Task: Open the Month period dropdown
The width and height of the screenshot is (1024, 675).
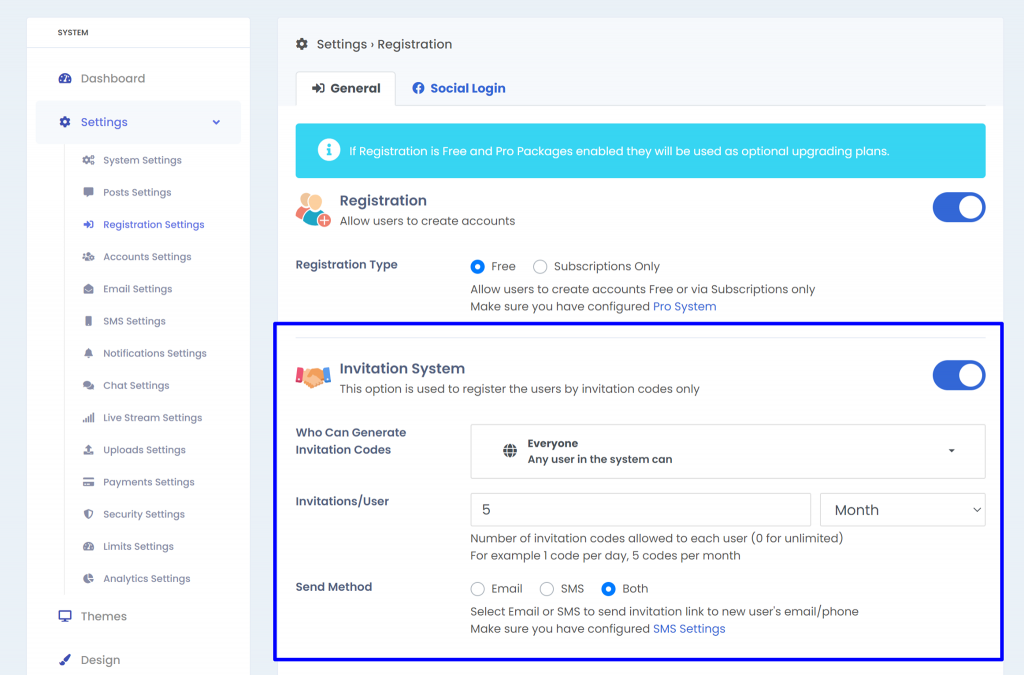Action: click(x=903, y=510)
